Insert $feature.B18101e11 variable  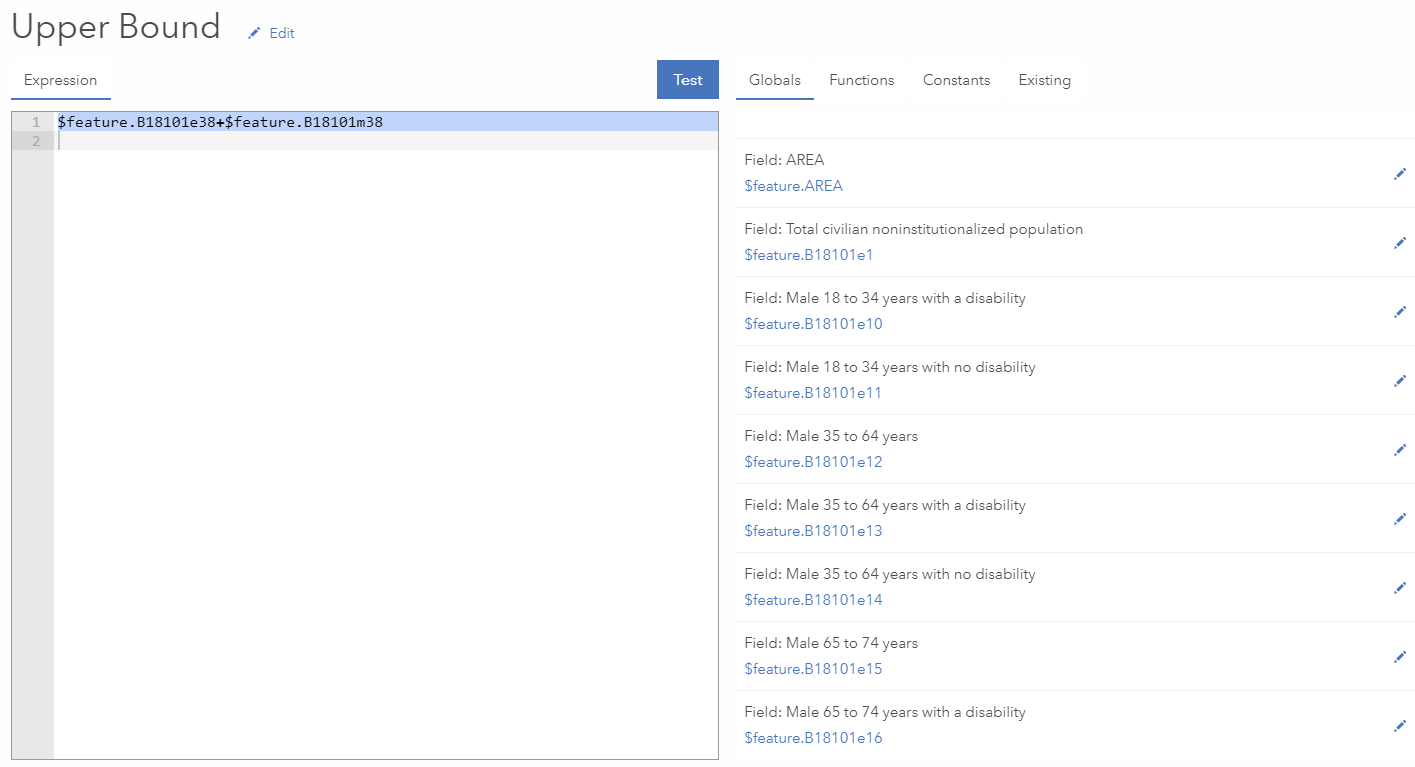coord(813,393)
